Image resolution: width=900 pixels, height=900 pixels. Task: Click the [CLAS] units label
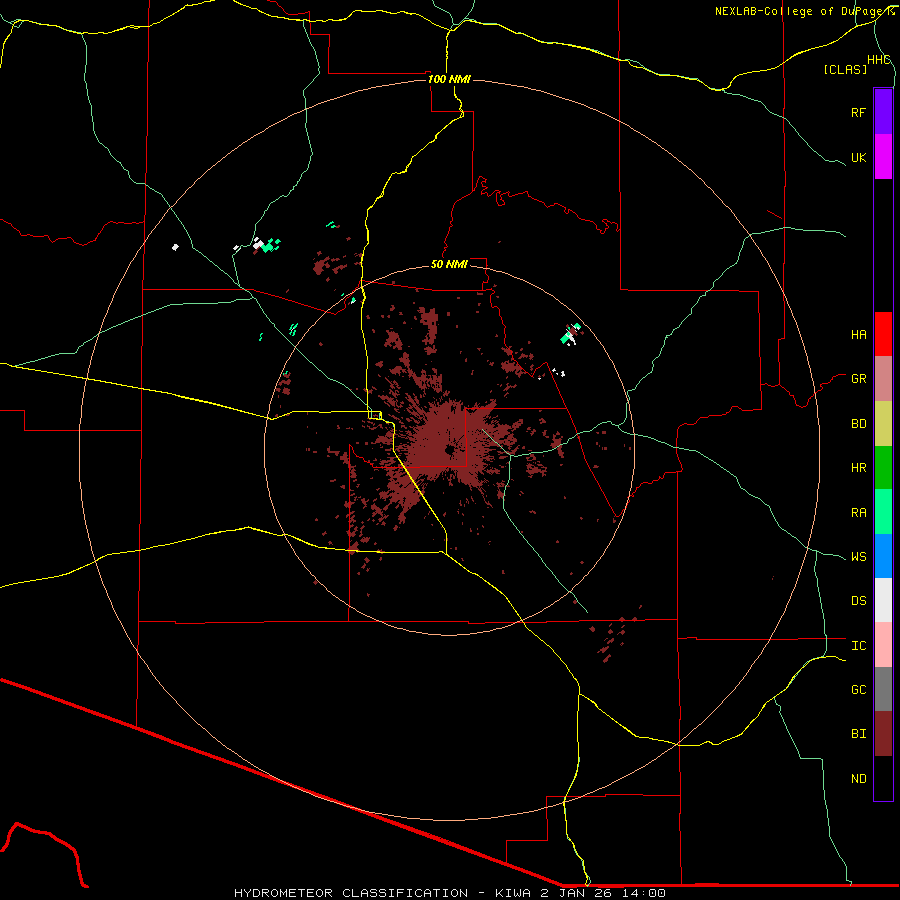(x=845, y=69)
